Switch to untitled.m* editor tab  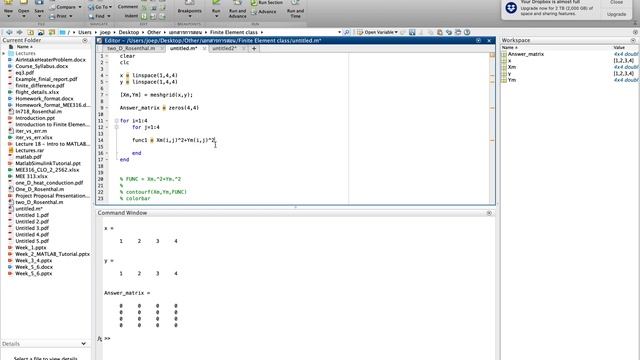[x=183, y=48]
